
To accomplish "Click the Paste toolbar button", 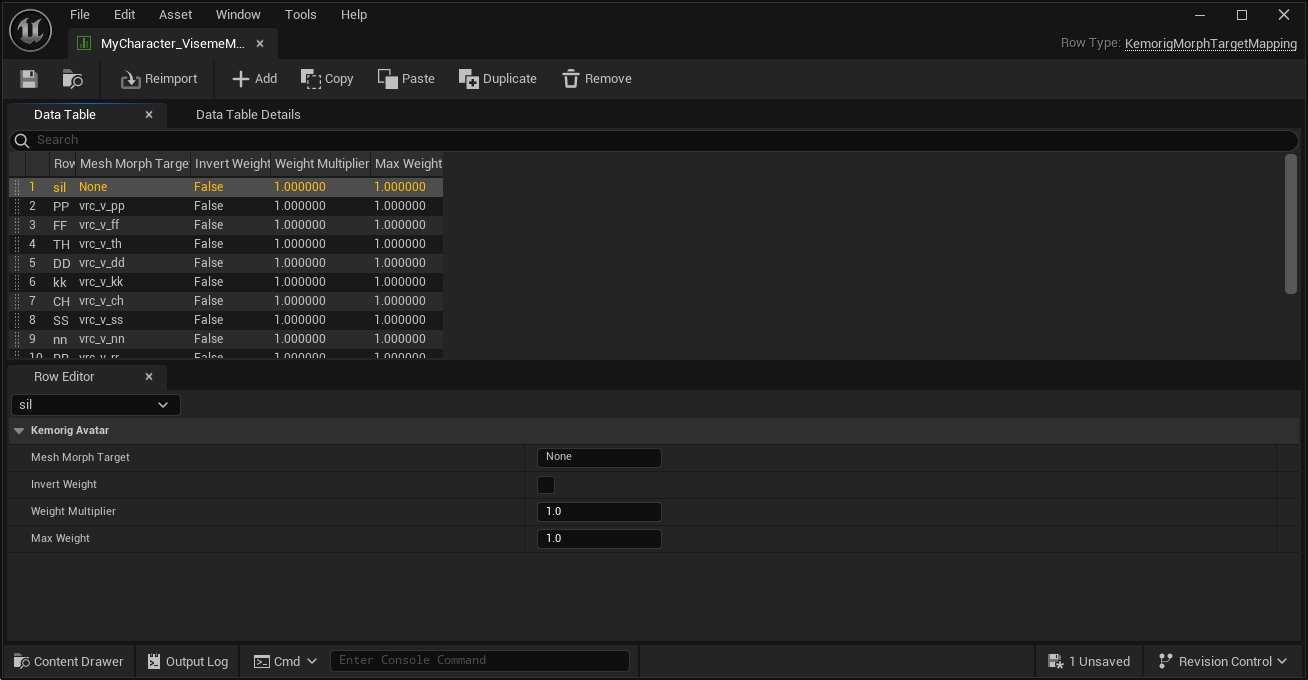I will tap(406, 79).
